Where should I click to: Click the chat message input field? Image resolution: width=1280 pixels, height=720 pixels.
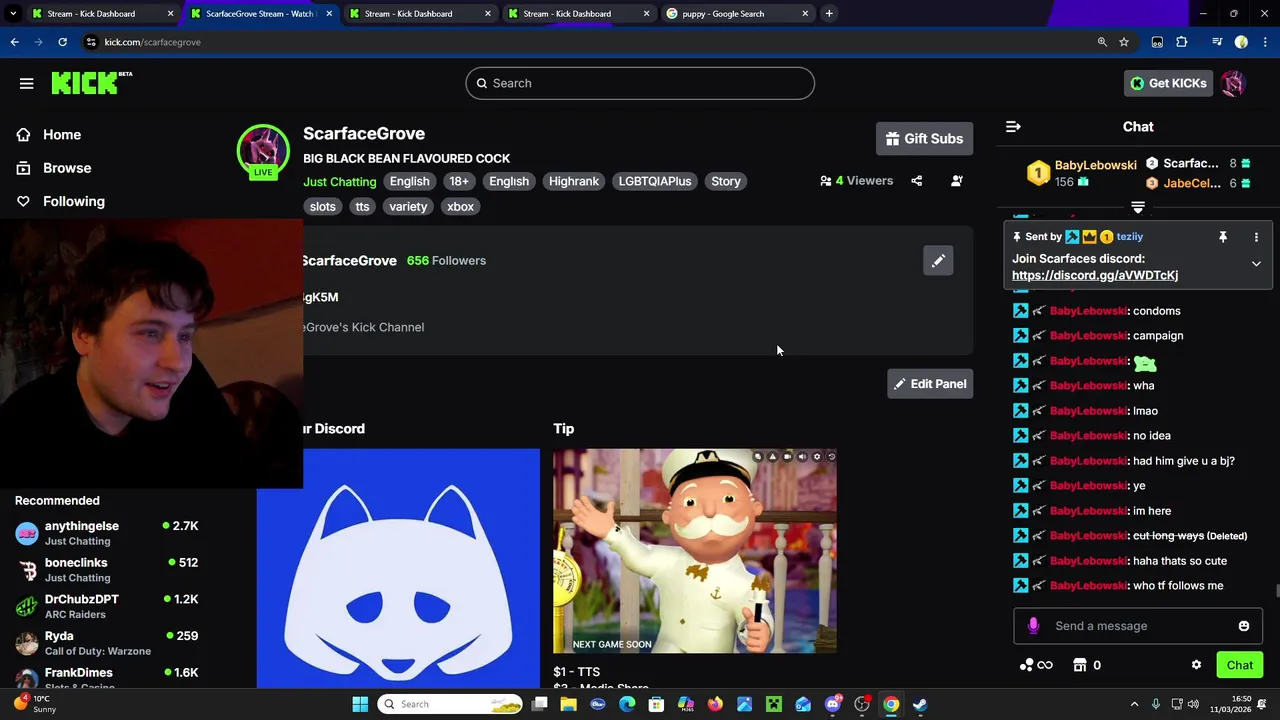1138,626
